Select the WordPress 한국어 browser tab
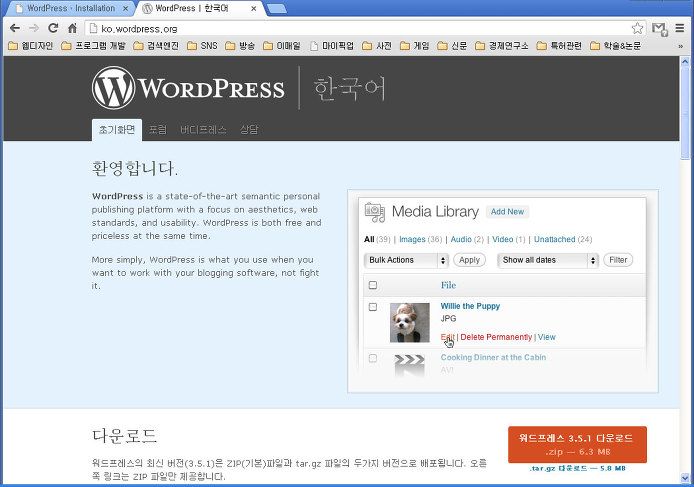 199,8
